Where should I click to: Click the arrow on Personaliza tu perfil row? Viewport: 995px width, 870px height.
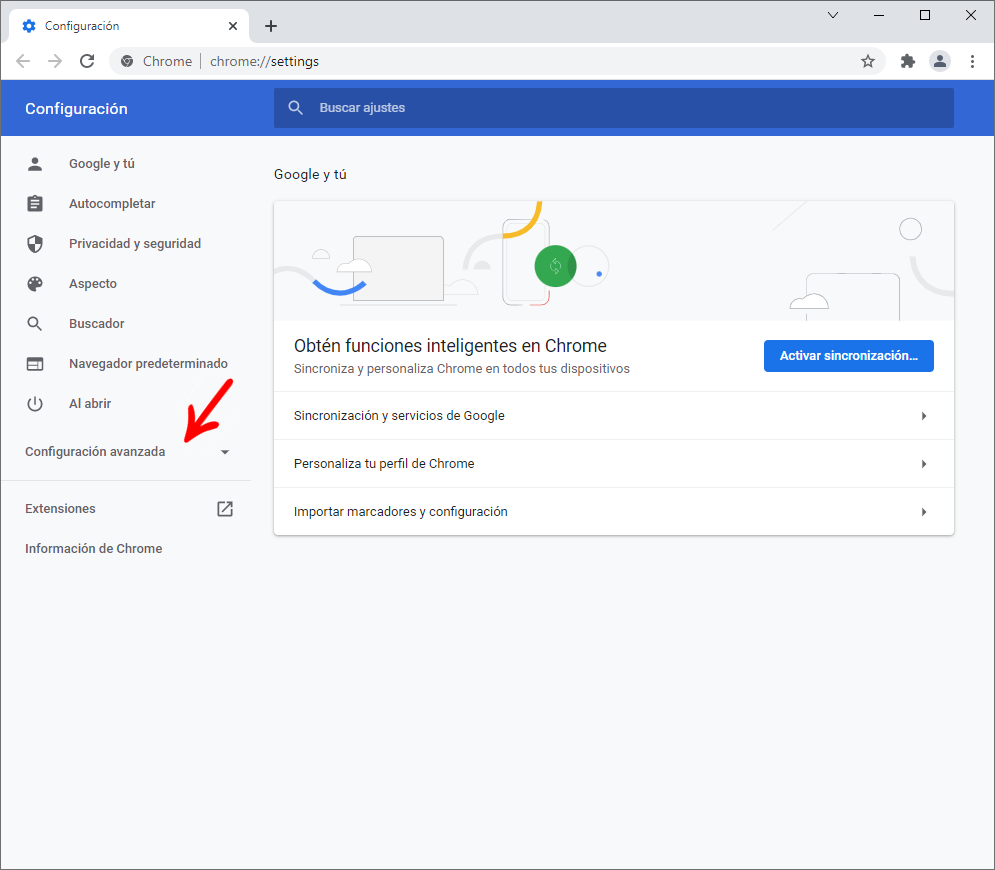[924, 465]
